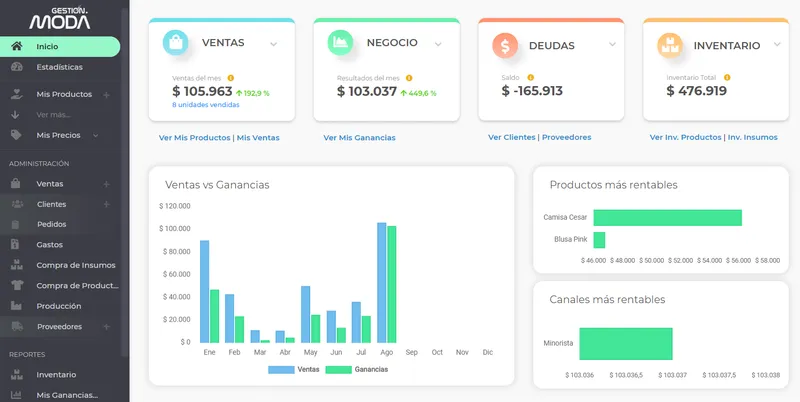Click the Mis Productos hand icon
The width and height of the screenshot is (800, 402).
(17, 94)
